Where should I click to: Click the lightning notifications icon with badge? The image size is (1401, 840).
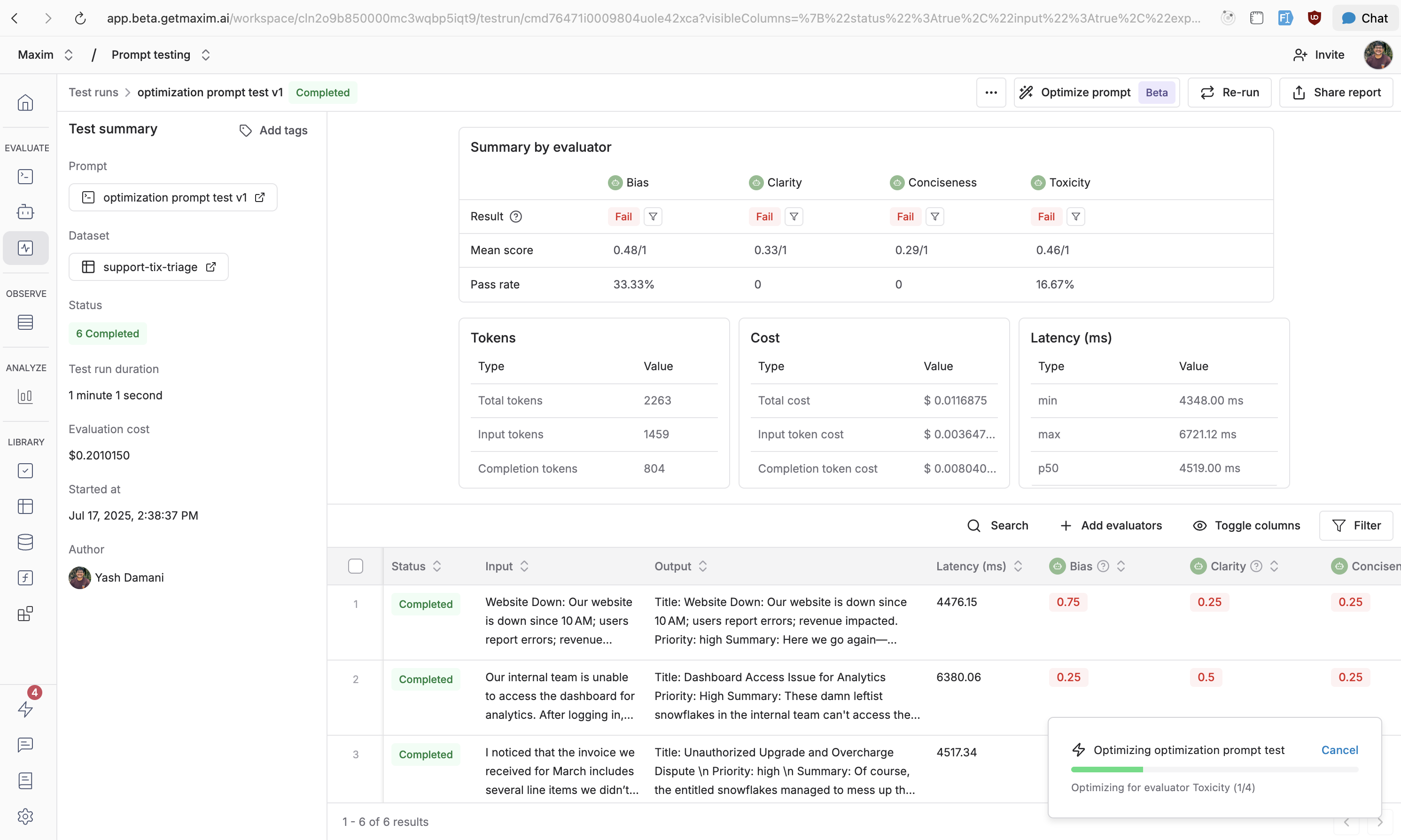point(25,708)
